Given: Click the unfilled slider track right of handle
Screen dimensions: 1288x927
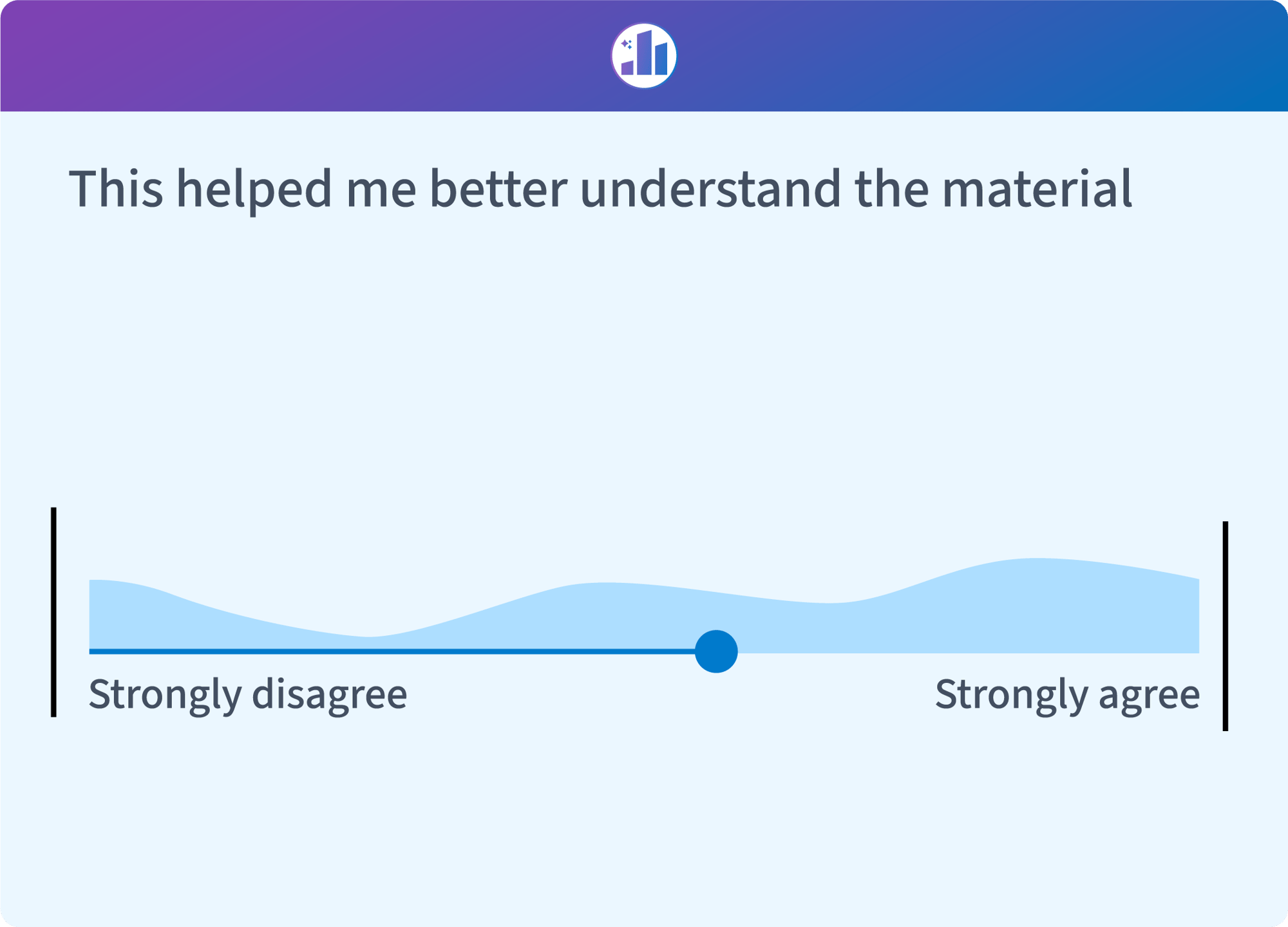Looking at the screenshot, I should tap(966, 652).
